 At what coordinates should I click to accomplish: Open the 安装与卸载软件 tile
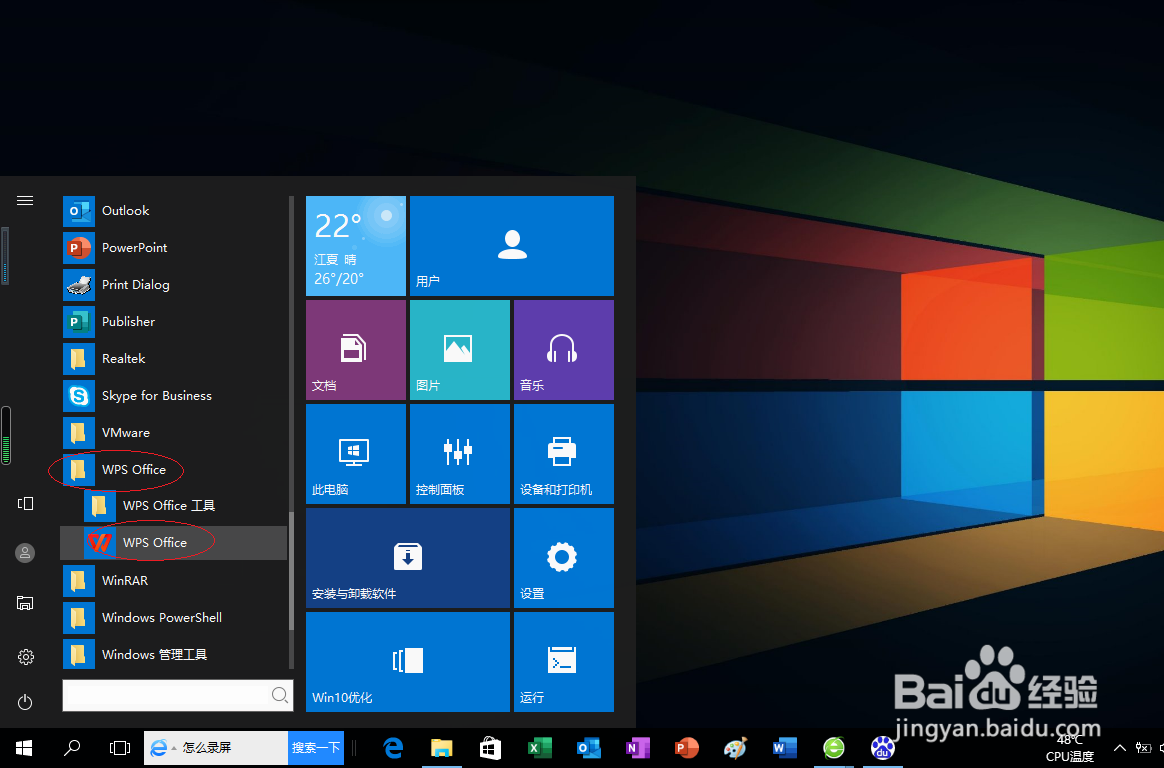point(408,558)
